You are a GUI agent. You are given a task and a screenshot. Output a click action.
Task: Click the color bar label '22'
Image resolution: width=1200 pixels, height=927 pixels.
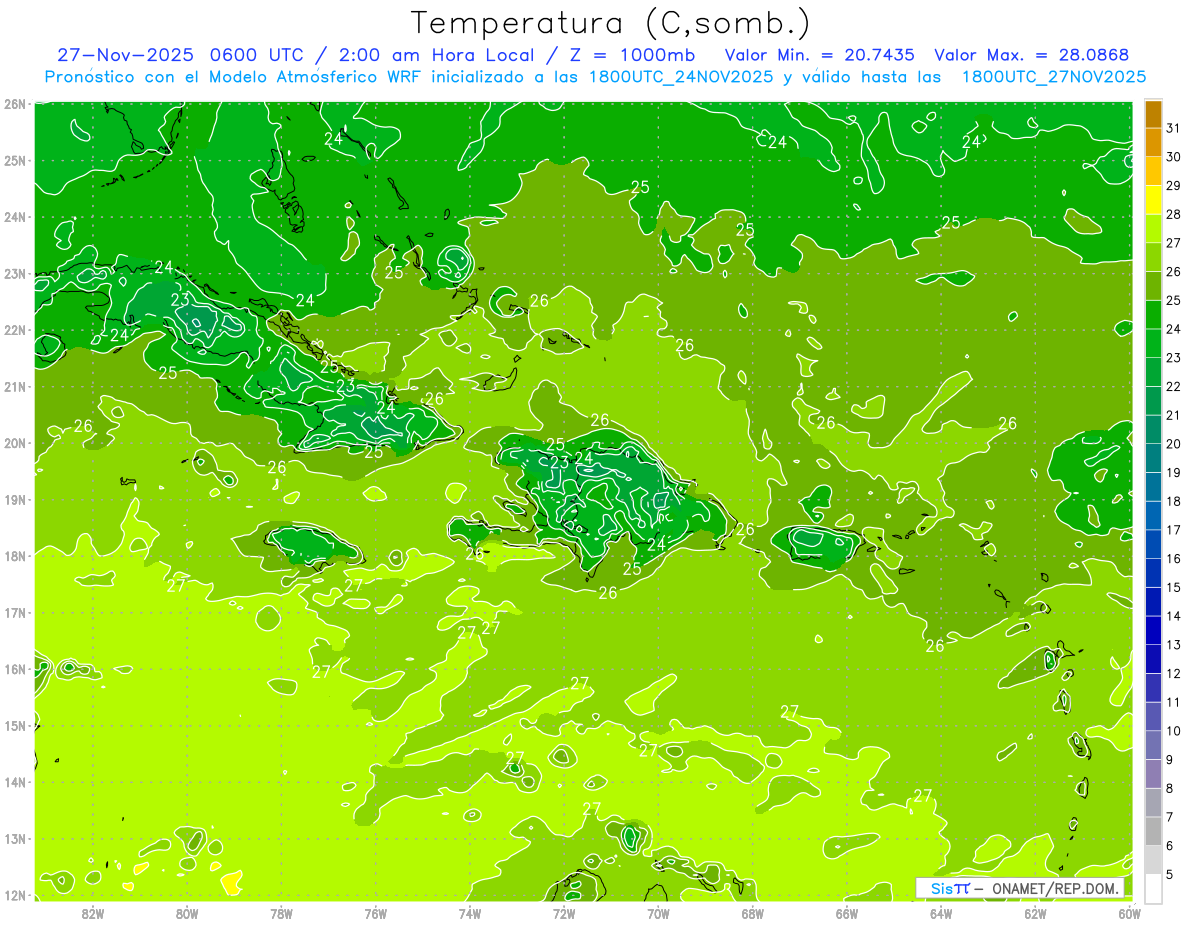1173,386
